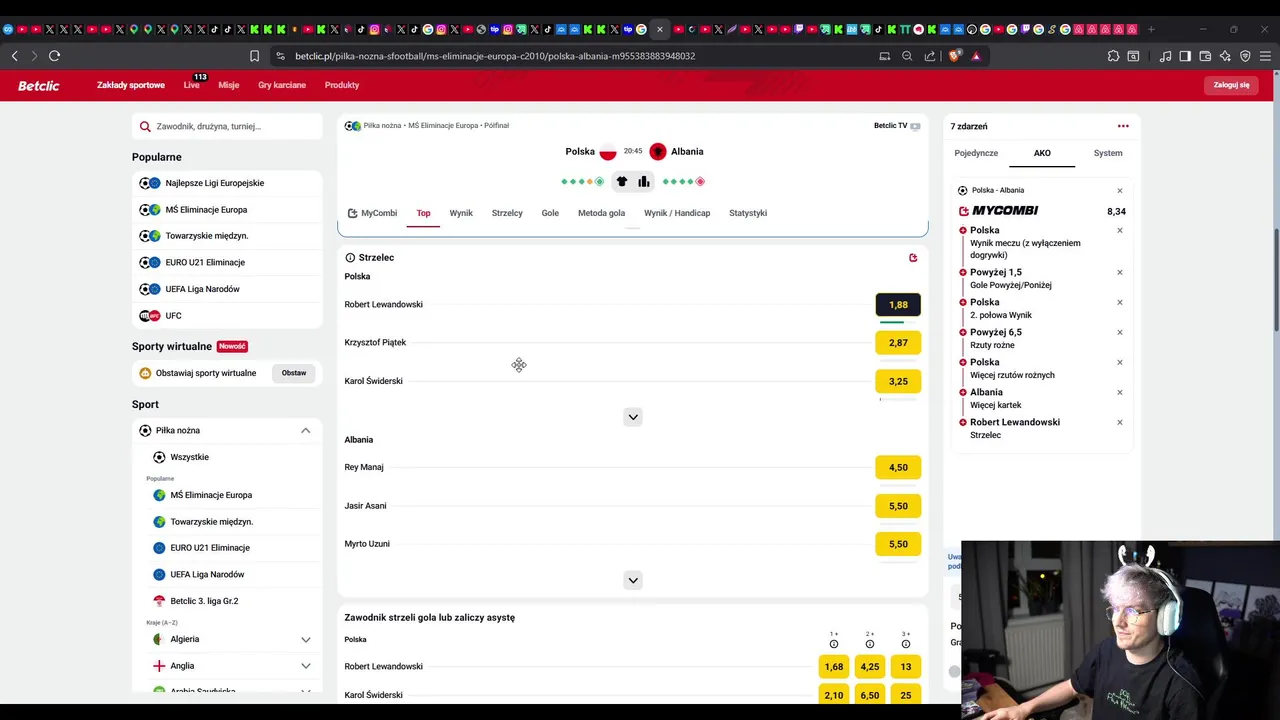Open the Brave VPN shield icon
The height and width of the screenshot is (720, 1280).
tap(1245, 56)
